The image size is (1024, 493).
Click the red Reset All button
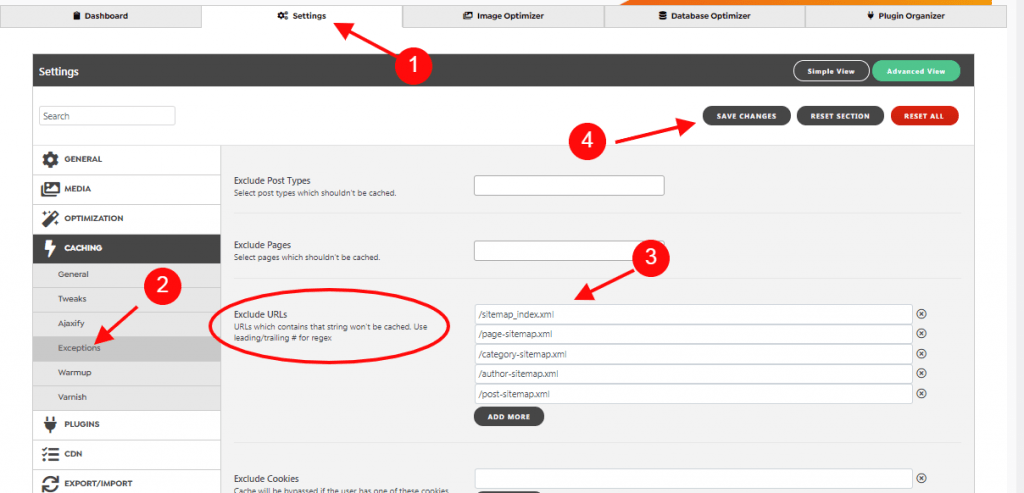[x=924, y=116]
